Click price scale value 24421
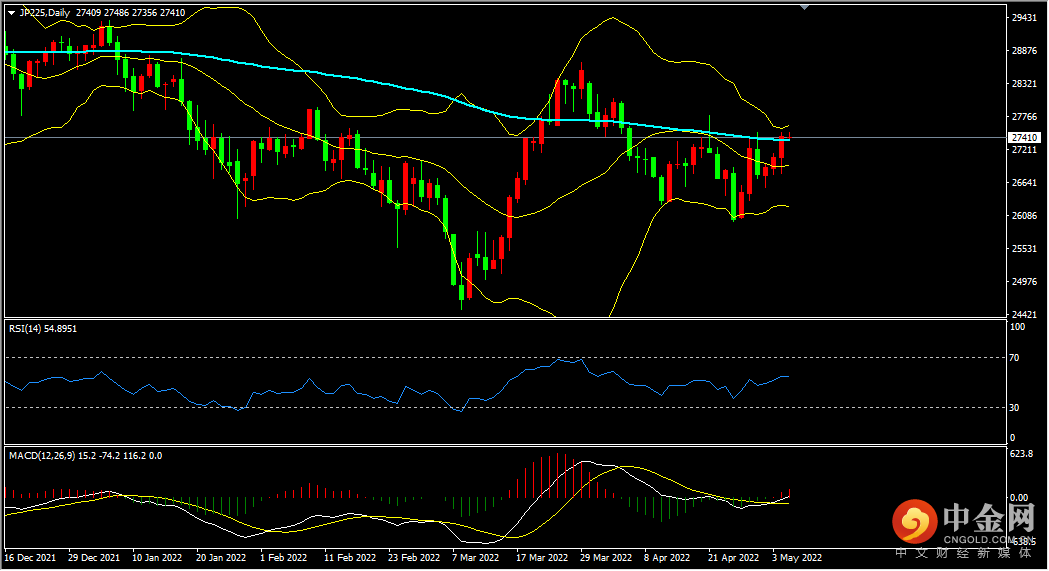The image size is (1049, 571). tap(1024, 314)
